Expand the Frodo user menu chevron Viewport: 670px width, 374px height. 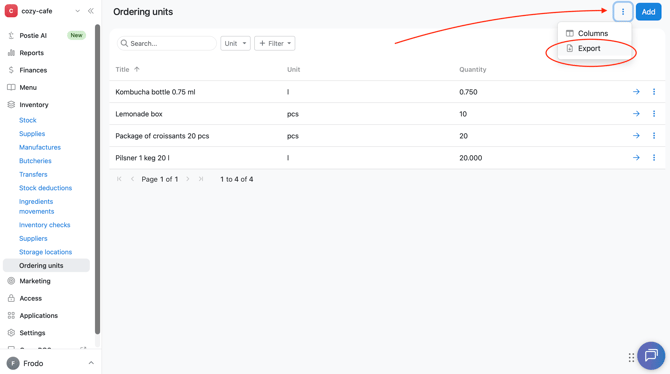point(91,363)
